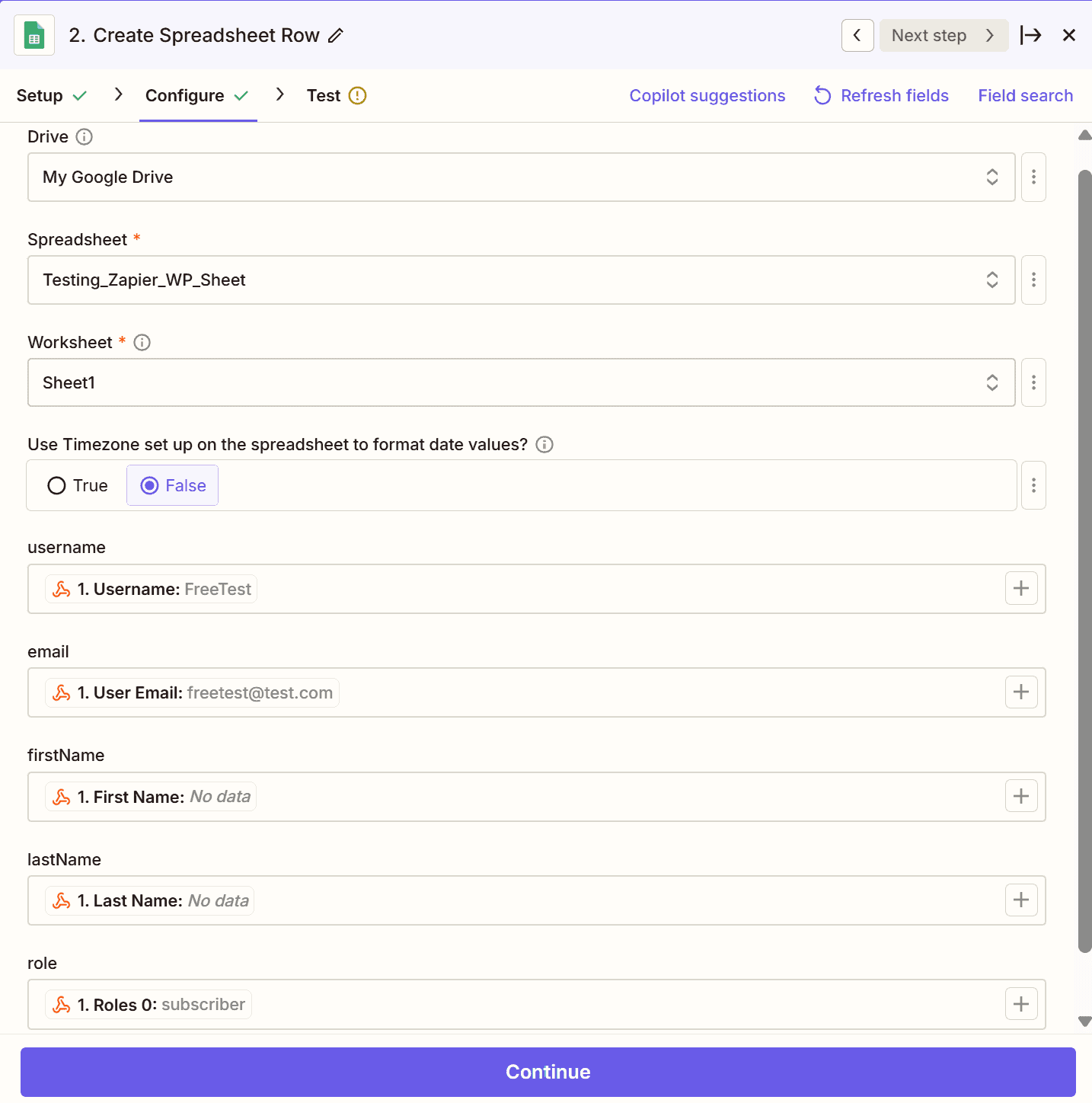
Task: Click webhook icon in Username pill
Action: (x=62, y=589)
